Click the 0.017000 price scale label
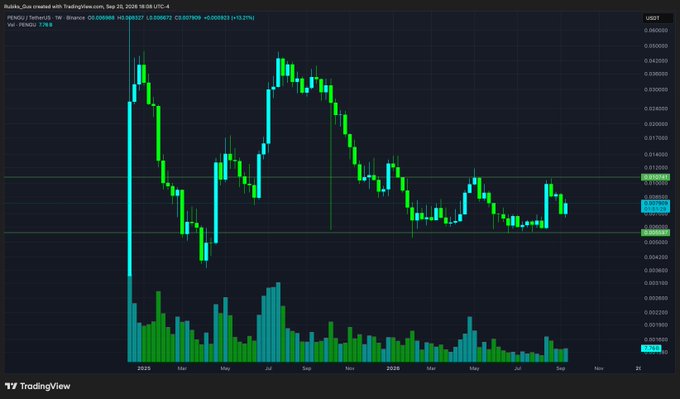The height and width of the screenshot is (399, 680). pyautogui.click(x=655, y=138)
